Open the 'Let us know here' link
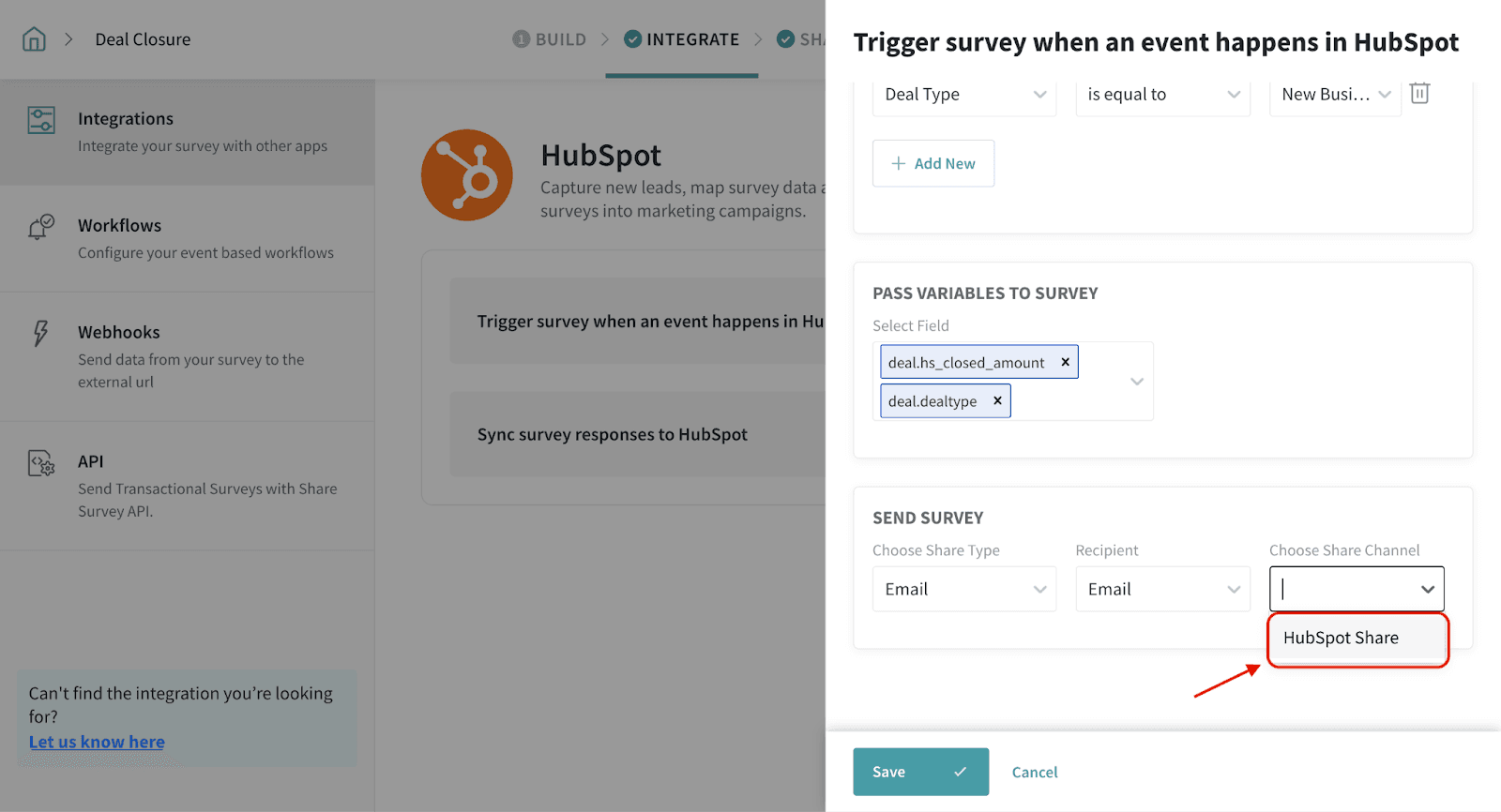 click(97, 742)
